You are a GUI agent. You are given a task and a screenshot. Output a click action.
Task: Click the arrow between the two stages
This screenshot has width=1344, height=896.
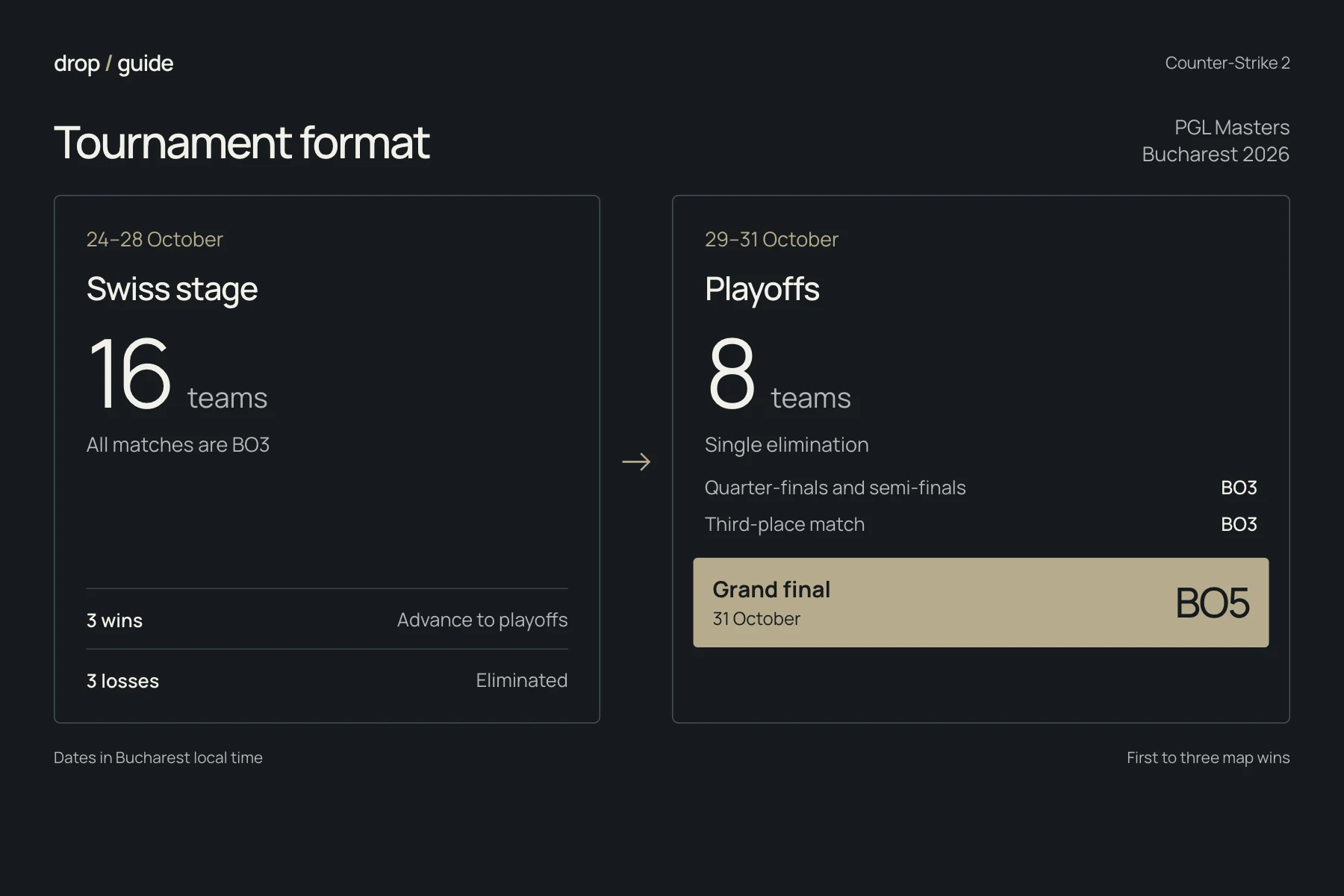636,462
